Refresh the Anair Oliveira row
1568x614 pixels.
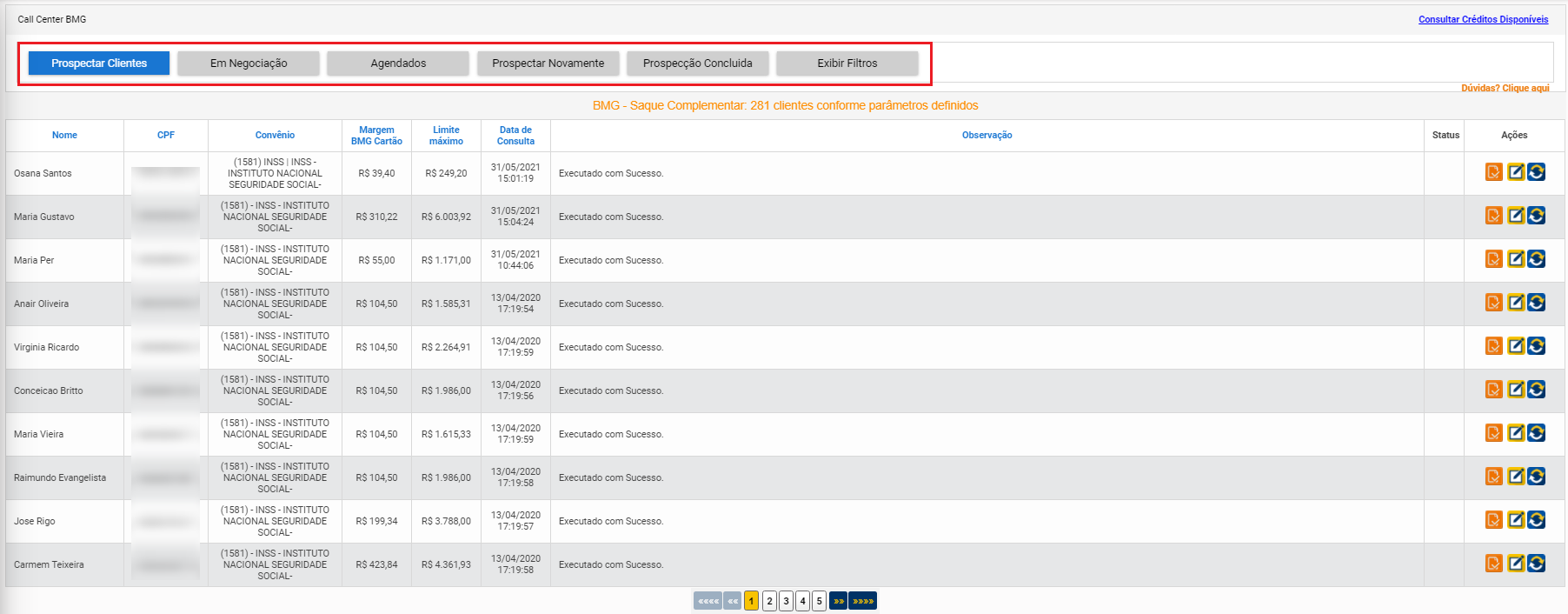(x=1536, y=303)
